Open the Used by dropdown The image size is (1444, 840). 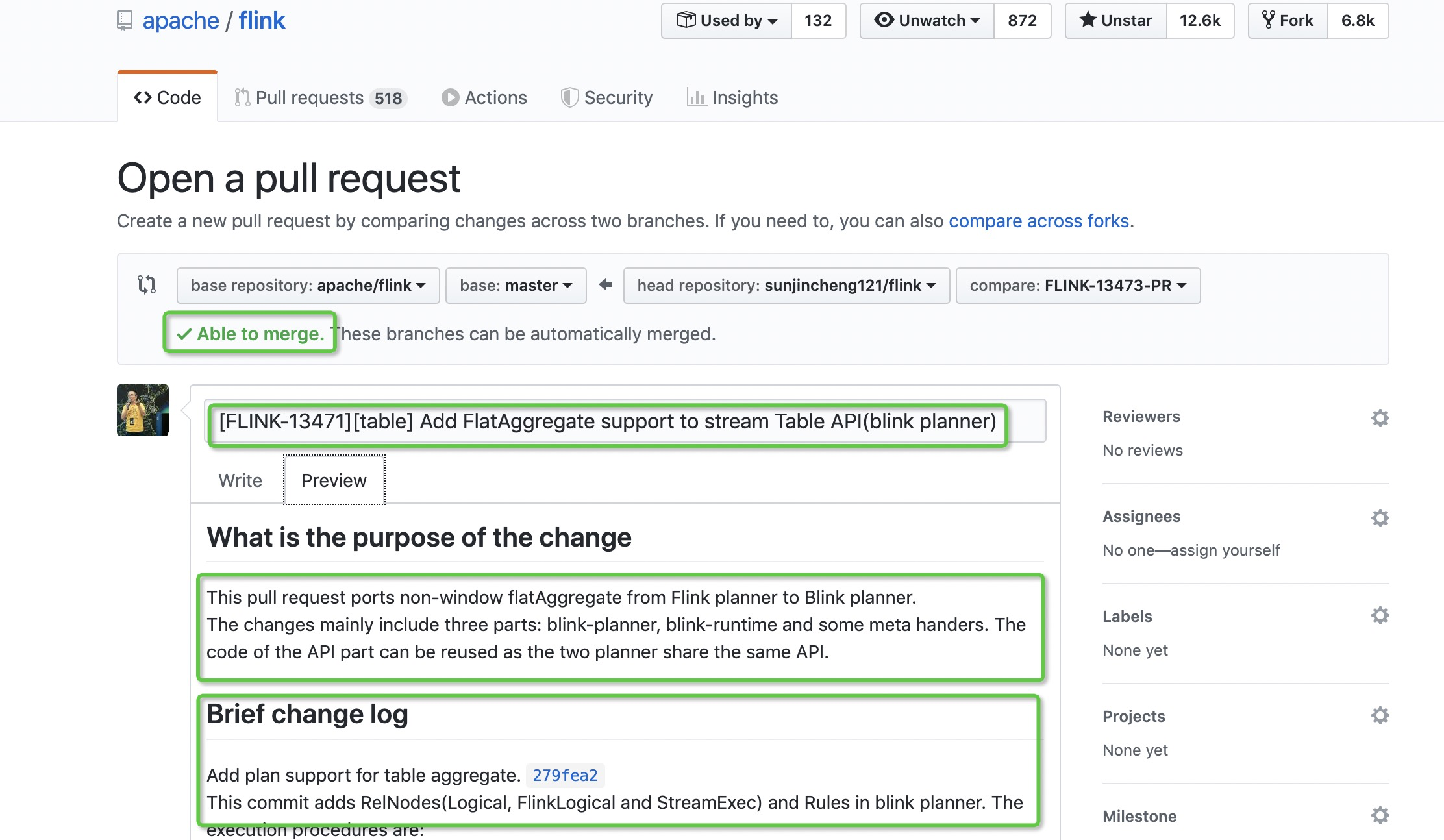[x=727, y=21]
